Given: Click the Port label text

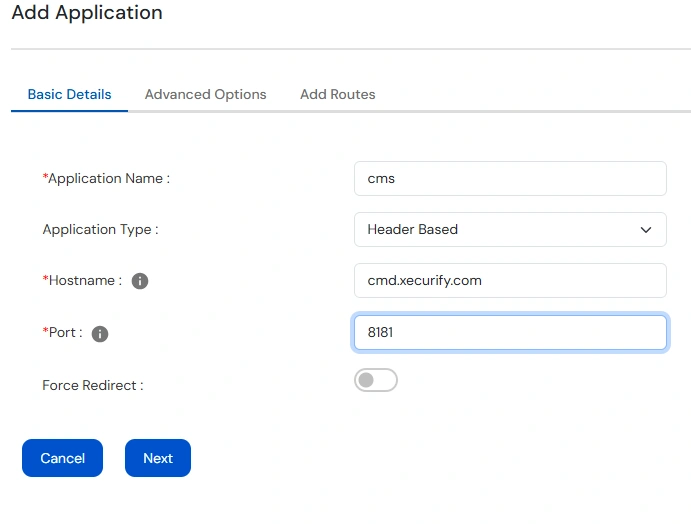Looking at the screenshot, I should click(63, 332).
